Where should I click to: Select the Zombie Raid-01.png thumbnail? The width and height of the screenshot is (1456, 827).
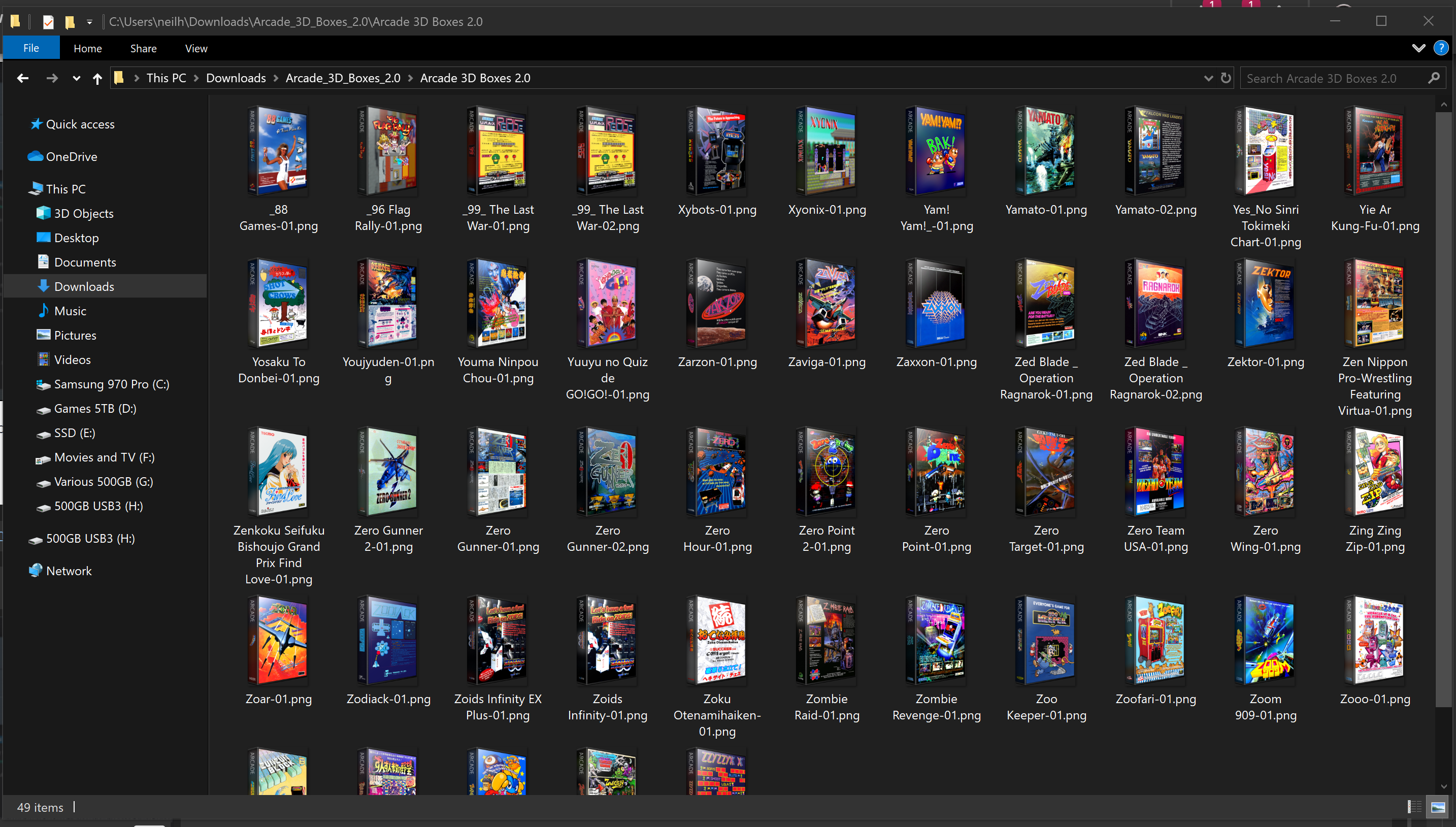827,641
